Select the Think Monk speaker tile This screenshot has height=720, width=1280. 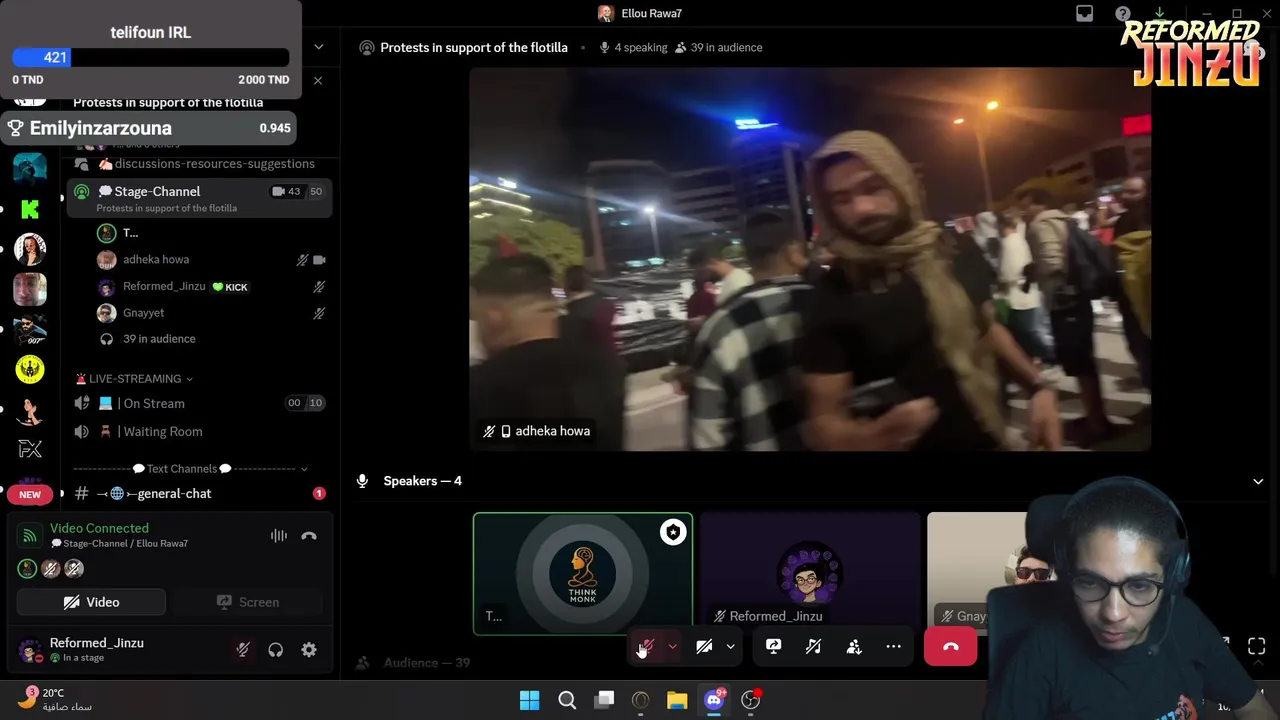583,574
